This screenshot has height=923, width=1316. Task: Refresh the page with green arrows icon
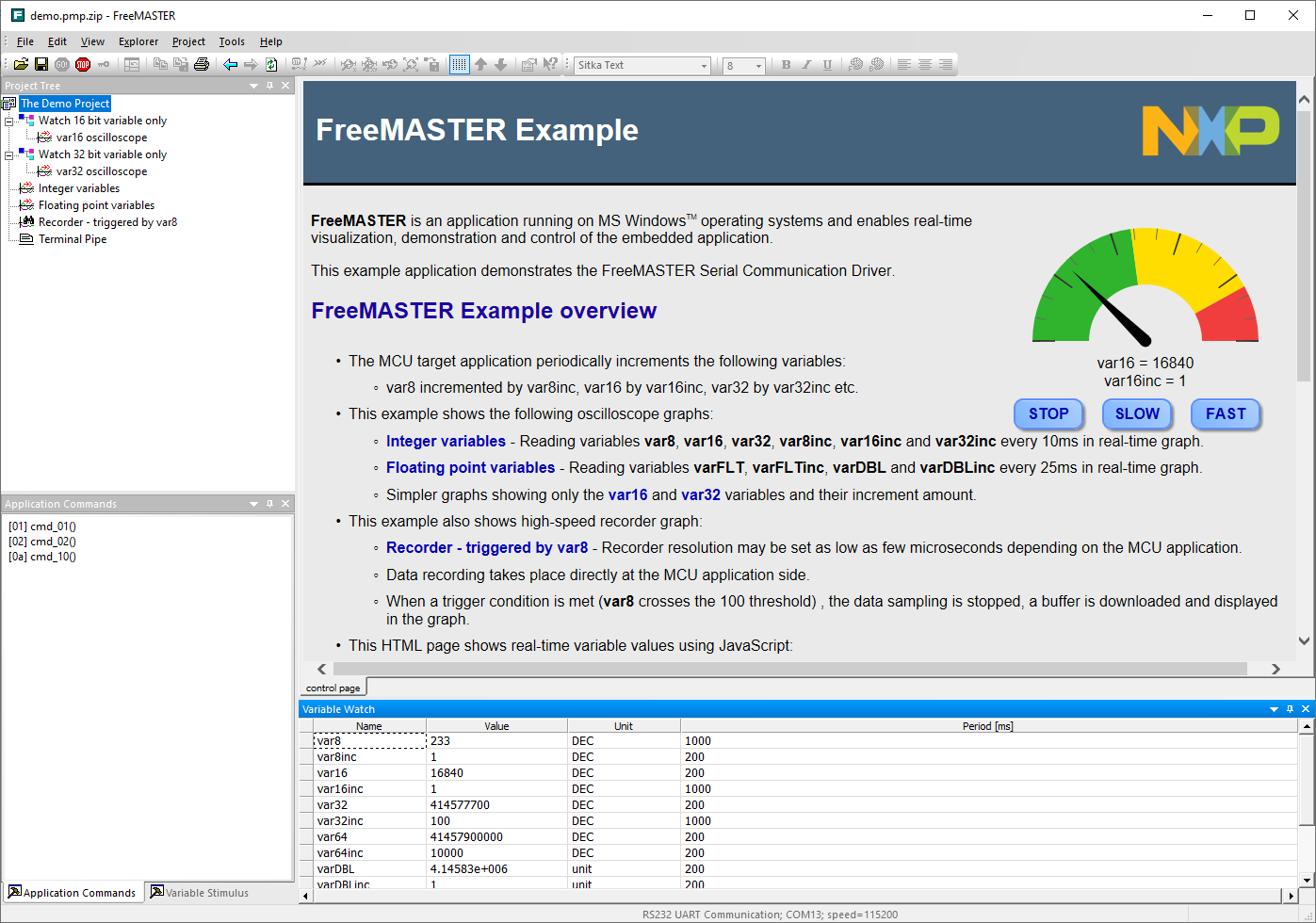[271, 65]
